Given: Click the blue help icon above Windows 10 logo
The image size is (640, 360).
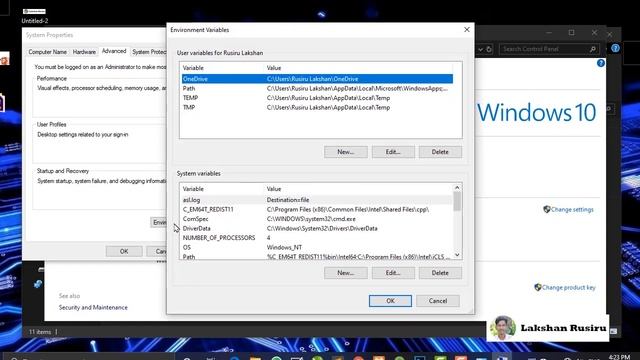Looking at the screenshot, I should coord(600,63).
